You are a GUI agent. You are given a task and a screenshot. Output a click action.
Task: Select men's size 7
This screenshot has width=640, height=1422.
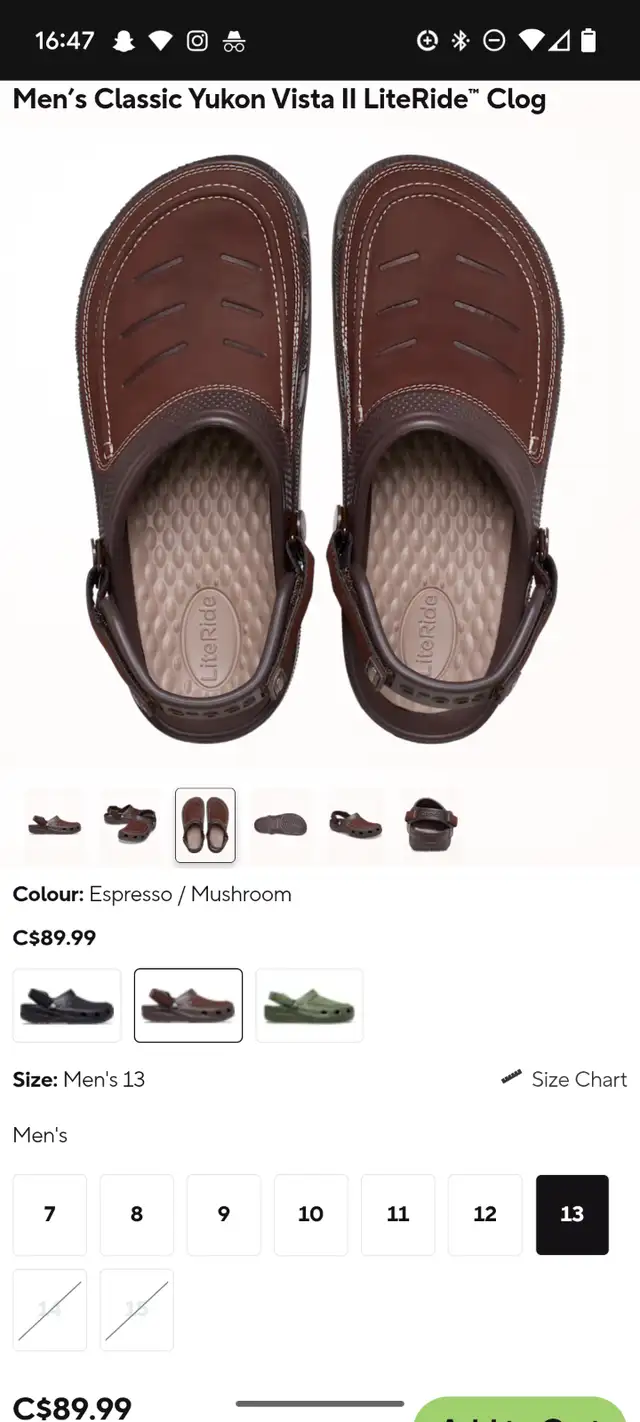50,1214
